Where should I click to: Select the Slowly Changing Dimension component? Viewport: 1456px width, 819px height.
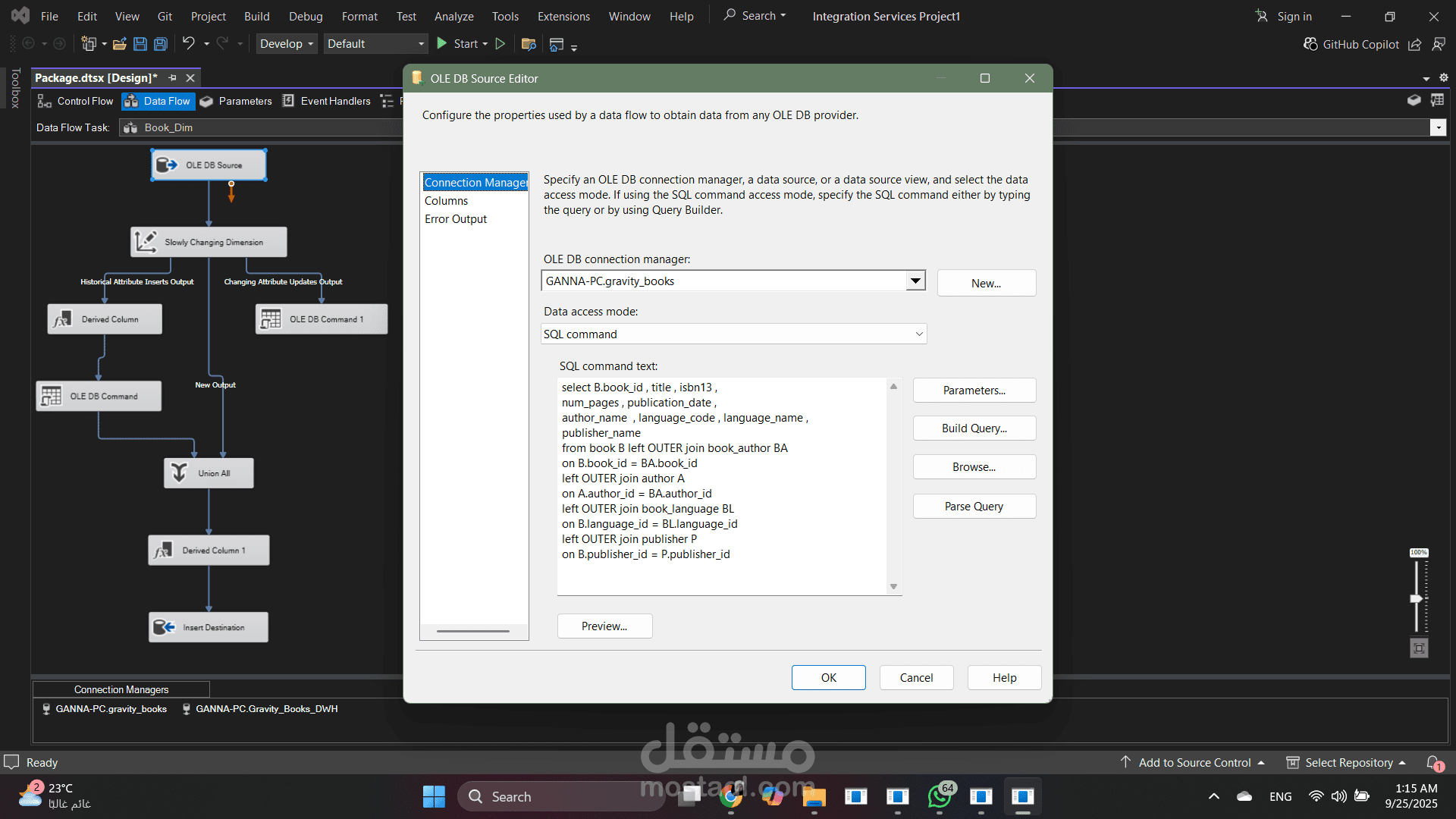point(209,242)
